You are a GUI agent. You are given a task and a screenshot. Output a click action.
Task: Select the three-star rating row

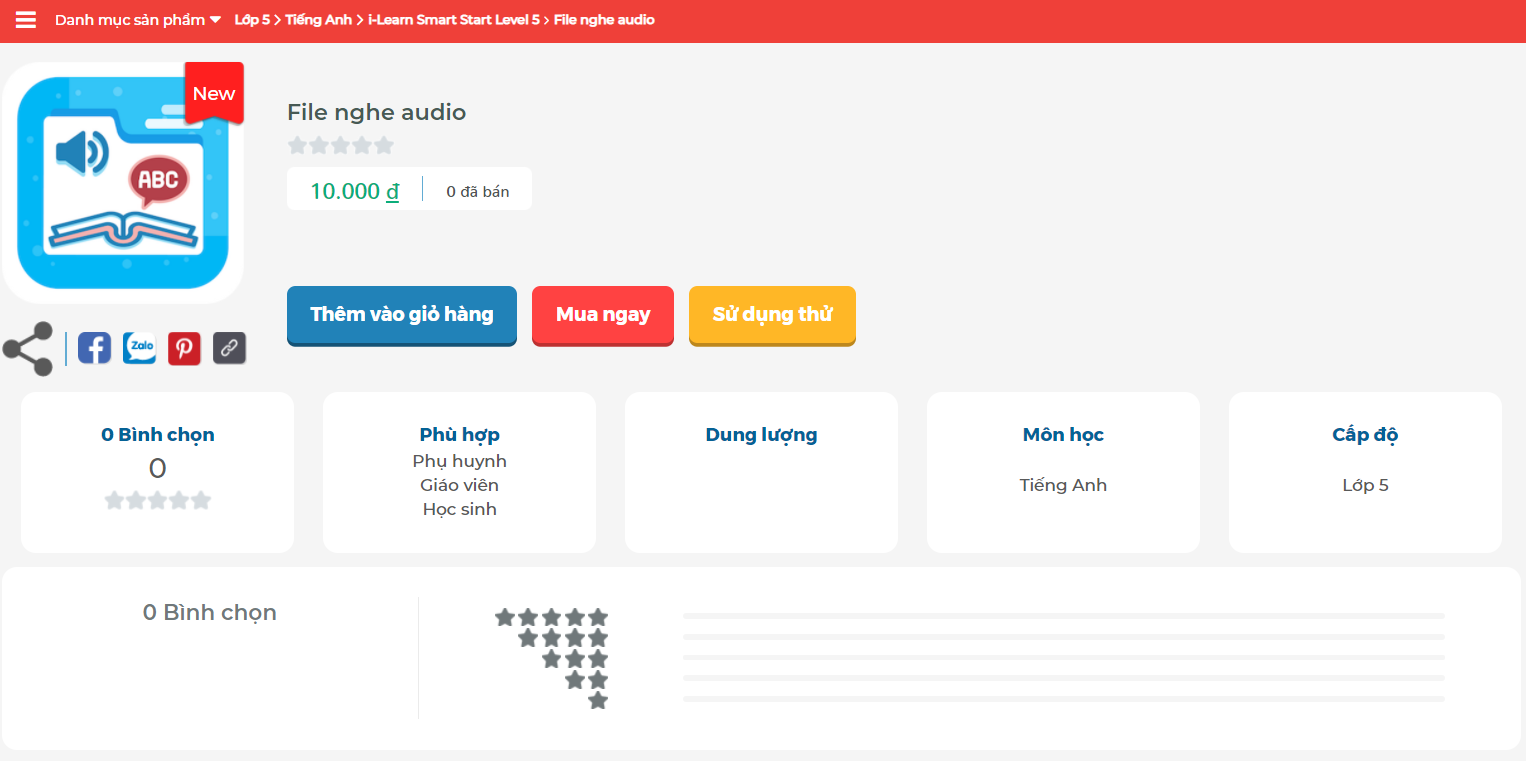[575, 659]
